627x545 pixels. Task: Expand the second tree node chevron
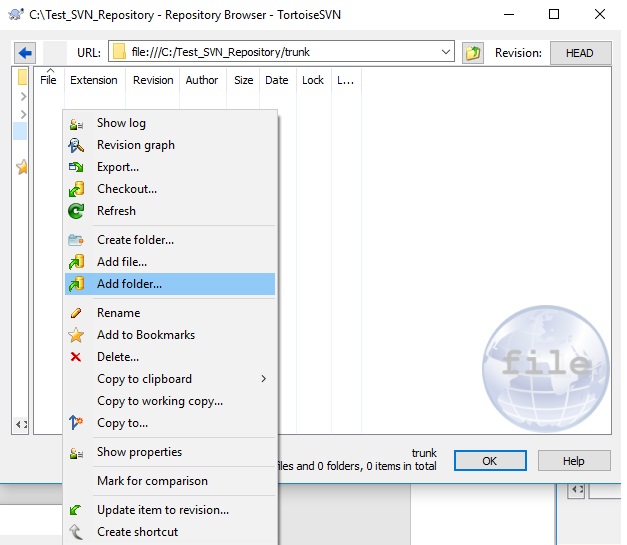pos(23,114)
